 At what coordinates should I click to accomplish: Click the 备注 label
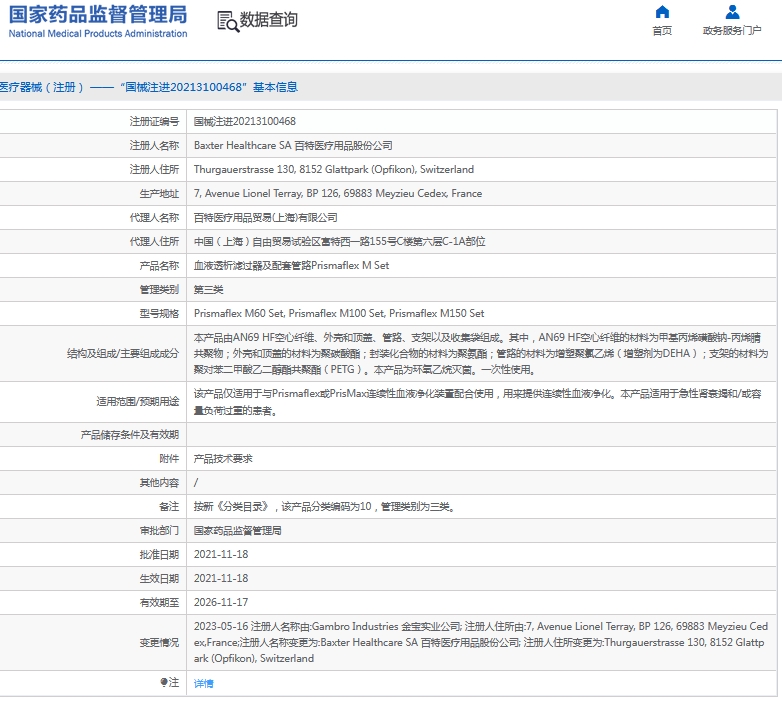click(169, 507)
